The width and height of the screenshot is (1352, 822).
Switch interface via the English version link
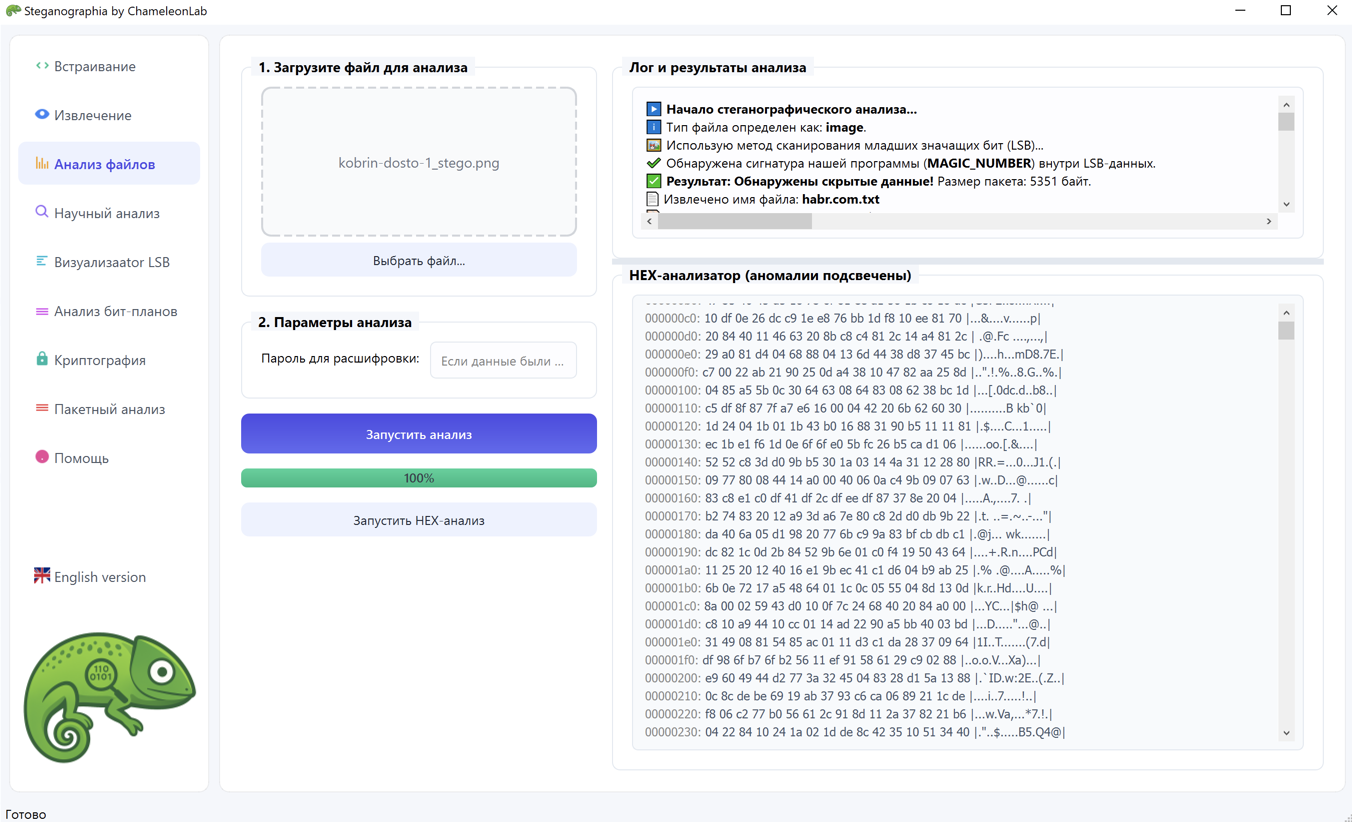pyautogui.click(x=100, y=577)
